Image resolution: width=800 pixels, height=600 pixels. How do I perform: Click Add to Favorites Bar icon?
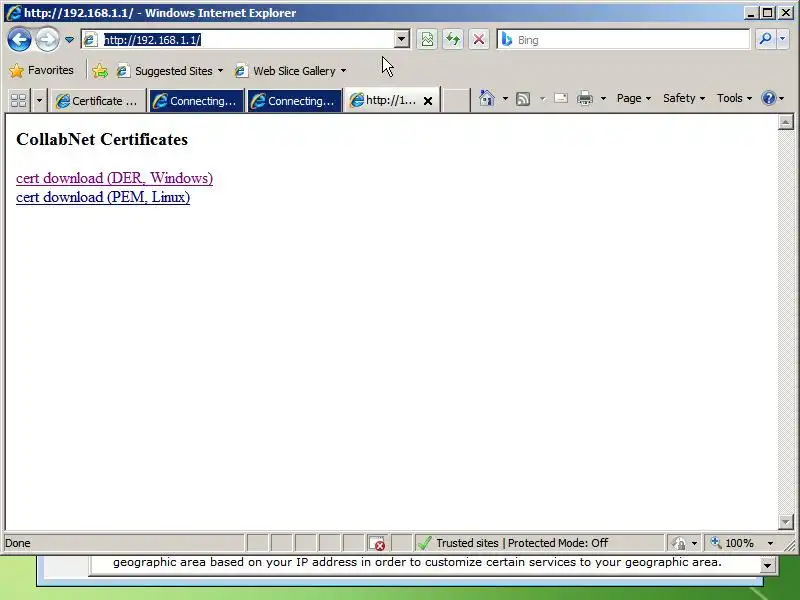pyautogui.click(x=100, y=71)
